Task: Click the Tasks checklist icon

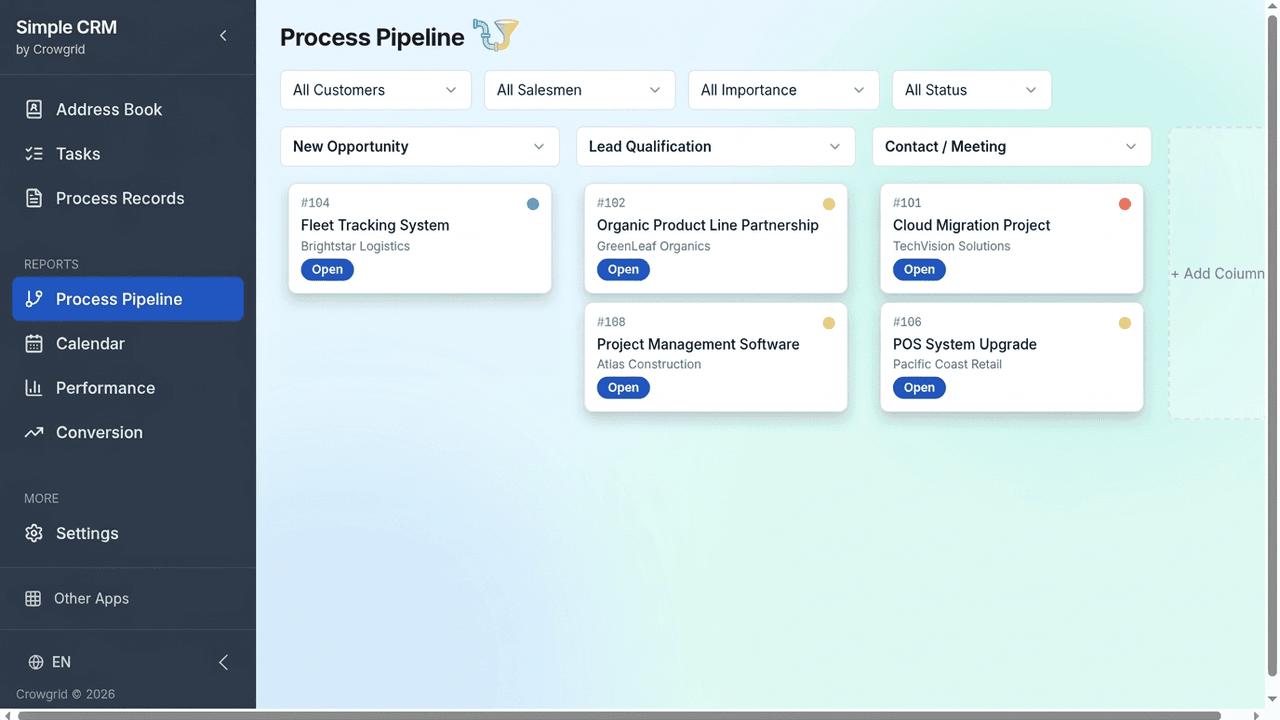Action: (x=34, y=154)
